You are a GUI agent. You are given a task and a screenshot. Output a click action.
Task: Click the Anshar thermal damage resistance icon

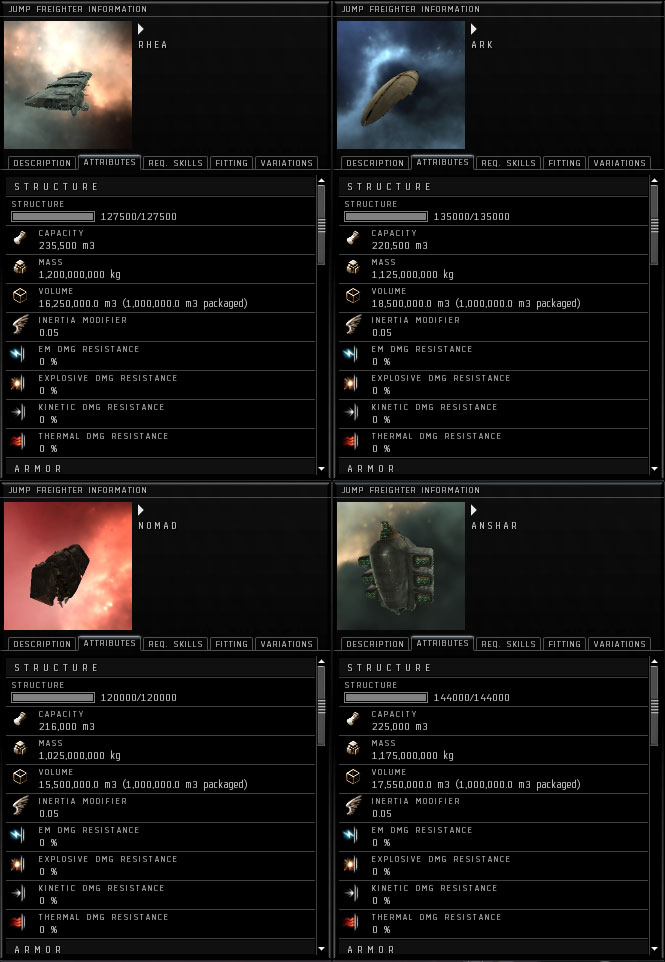[353, 922]
